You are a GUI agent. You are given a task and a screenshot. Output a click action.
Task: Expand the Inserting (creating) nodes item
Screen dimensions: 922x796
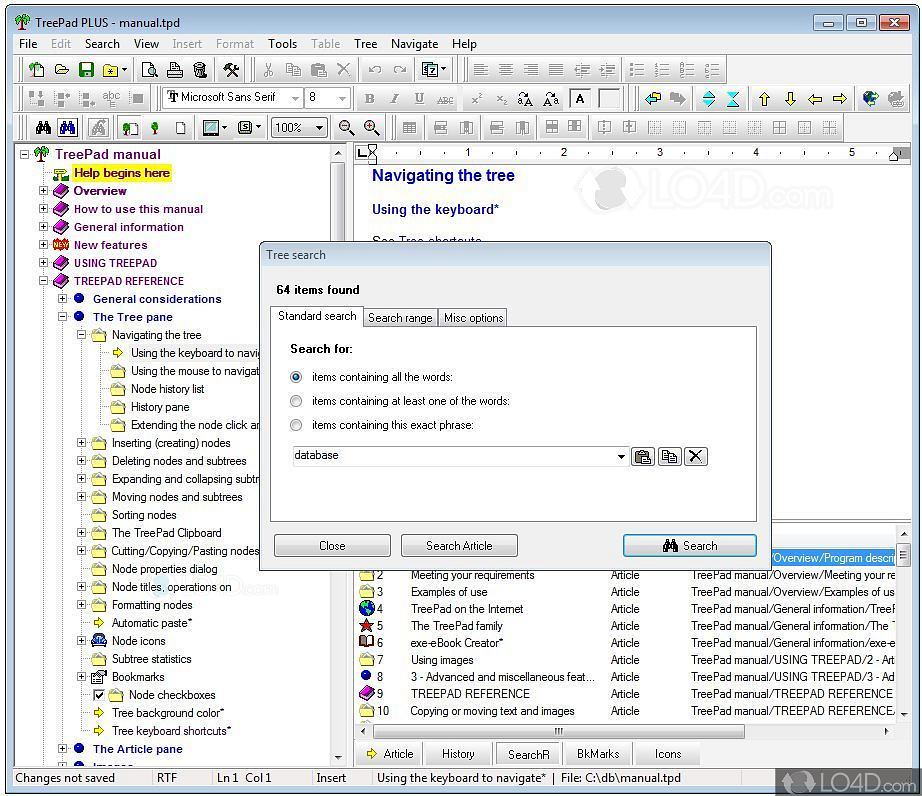click(x=82, y=443)
